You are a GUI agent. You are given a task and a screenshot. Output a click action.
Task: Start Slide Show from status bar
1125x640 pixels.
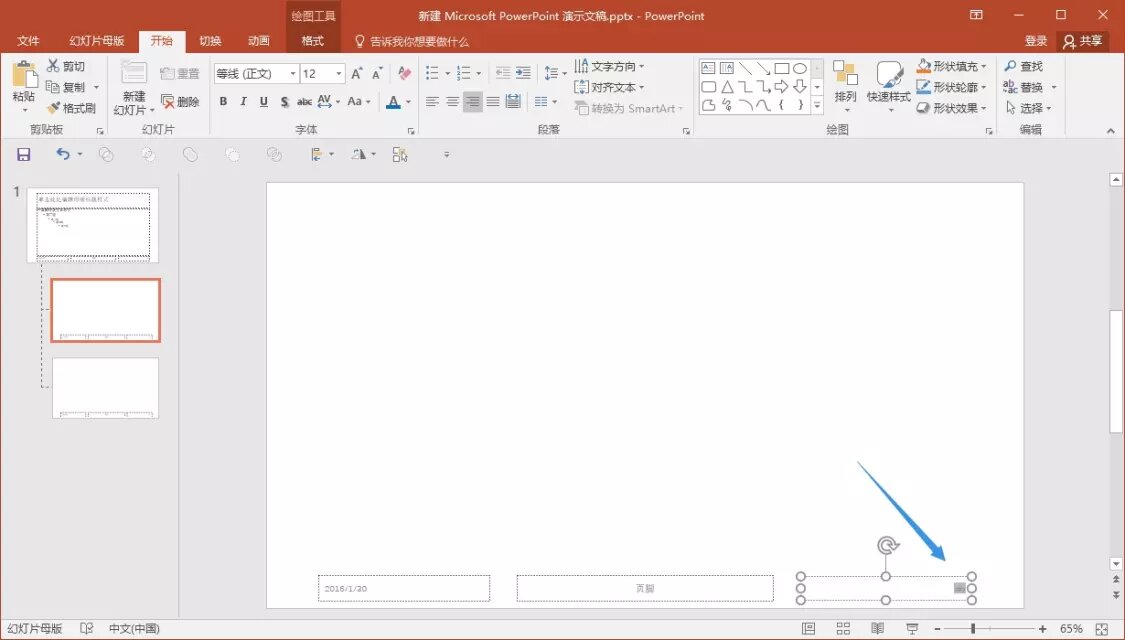click(x=912, y=629)
